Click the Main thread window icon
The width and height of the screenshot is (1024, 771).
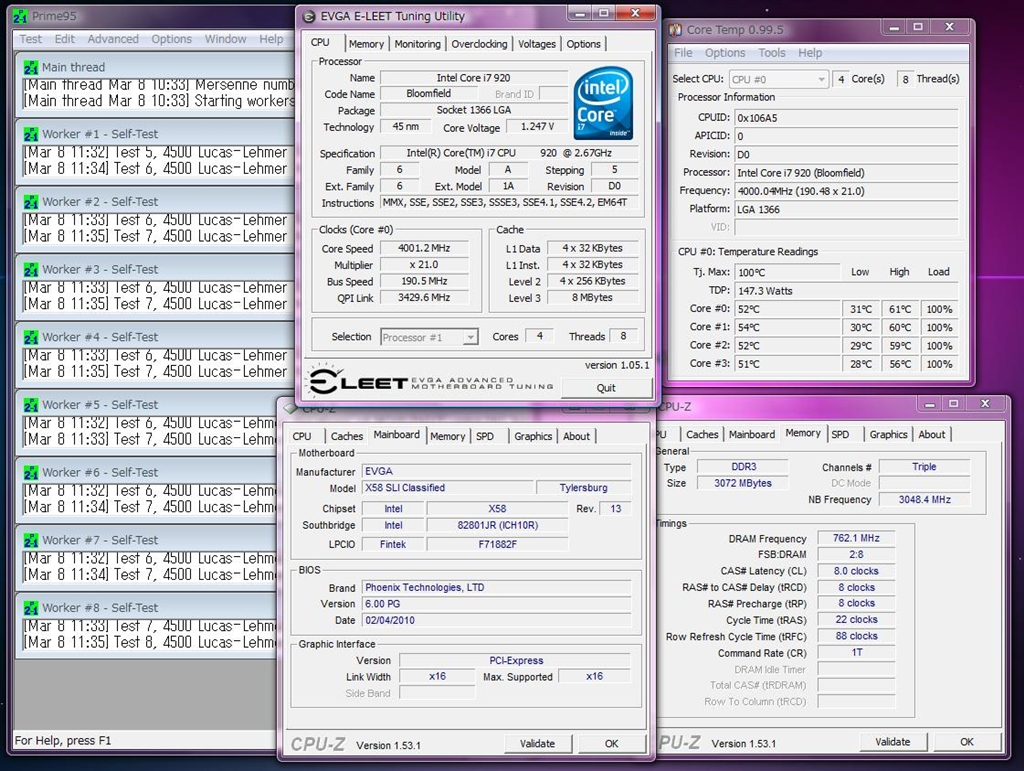coord(31,67)
